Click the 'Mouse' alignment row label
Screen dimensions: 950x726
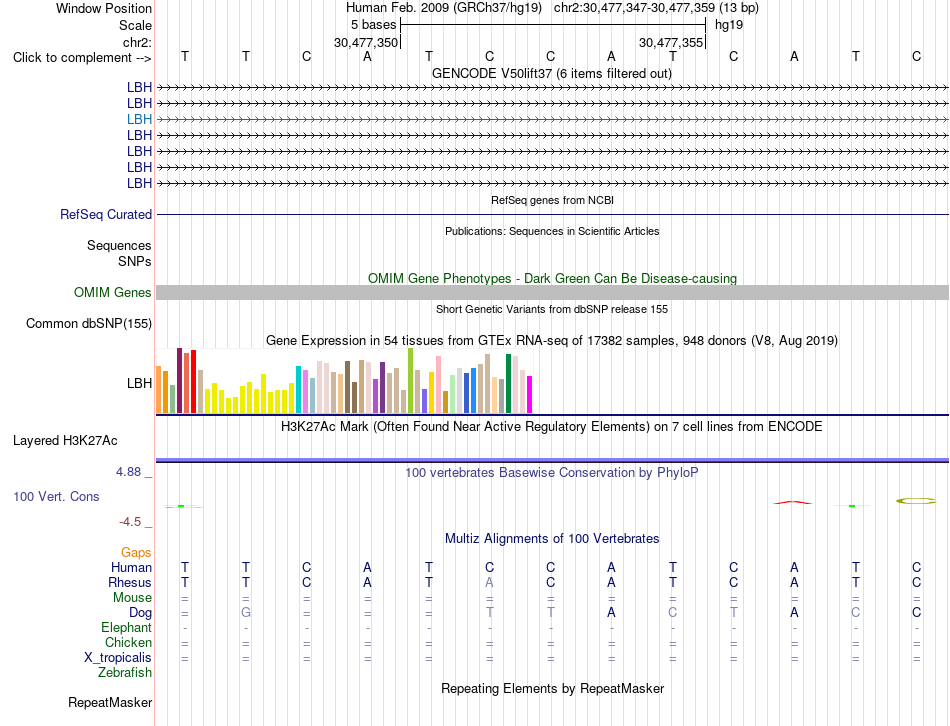coord(132,598)
